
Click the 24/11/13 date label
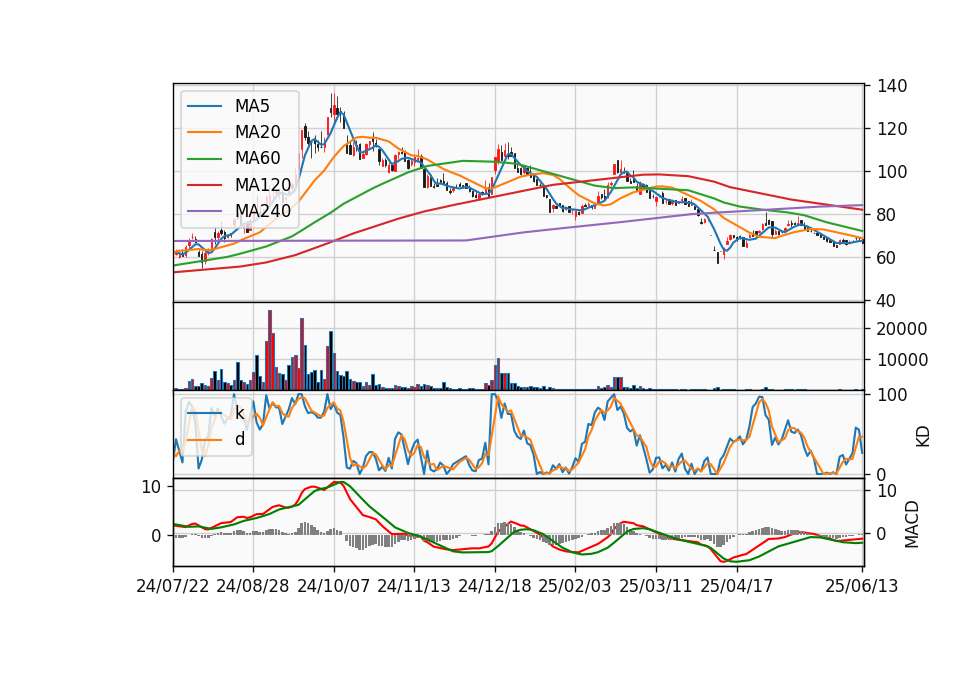point(414,587)
